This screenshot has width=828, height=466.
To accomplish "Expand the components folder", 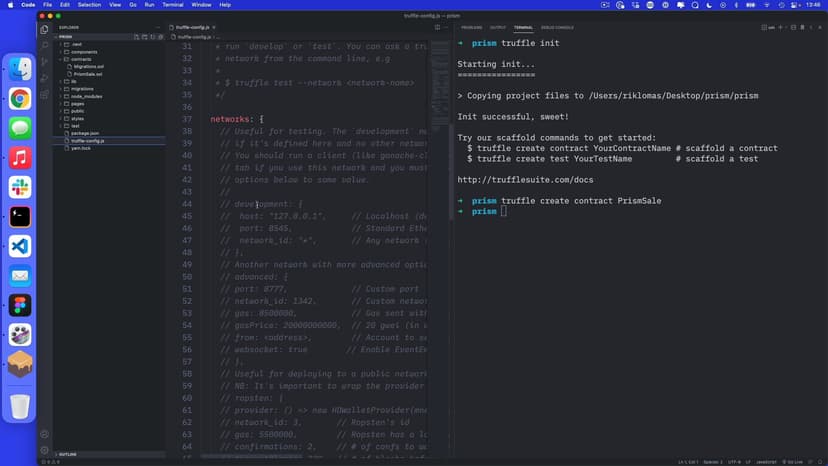I will pos(84,52).
